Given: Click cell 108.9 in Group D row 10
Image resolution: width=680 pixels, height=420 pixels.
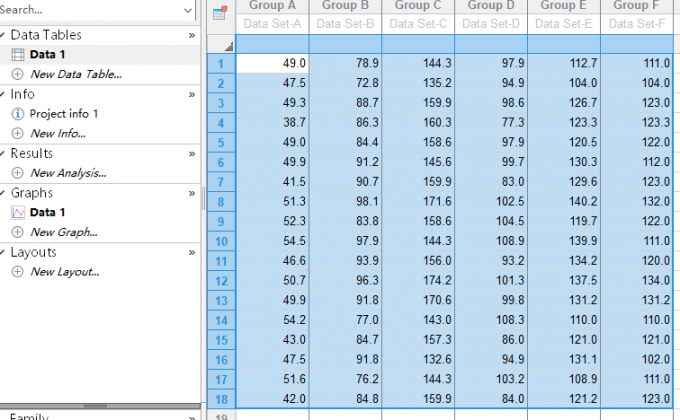Looking at the screenshot, I should pos(491,241).
